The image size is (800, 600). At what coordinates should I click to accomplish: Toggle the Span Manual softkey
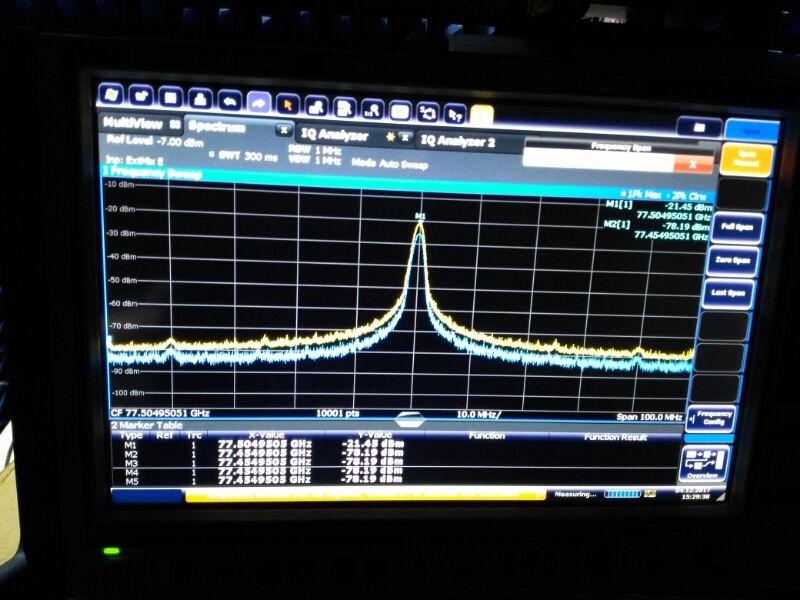tap(747, 159)
